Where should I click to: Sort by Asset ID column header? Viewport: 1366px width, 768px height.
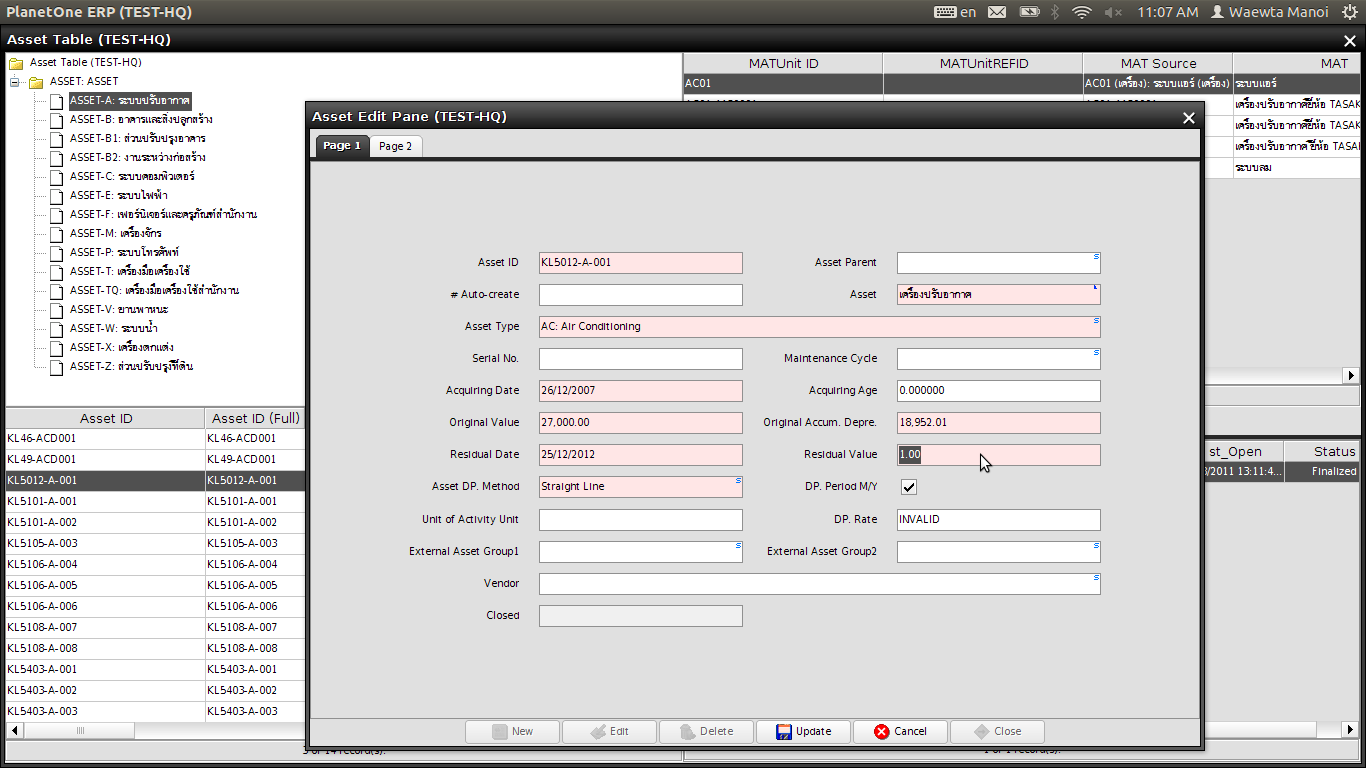pyautogui.click(x=106, y=419)
